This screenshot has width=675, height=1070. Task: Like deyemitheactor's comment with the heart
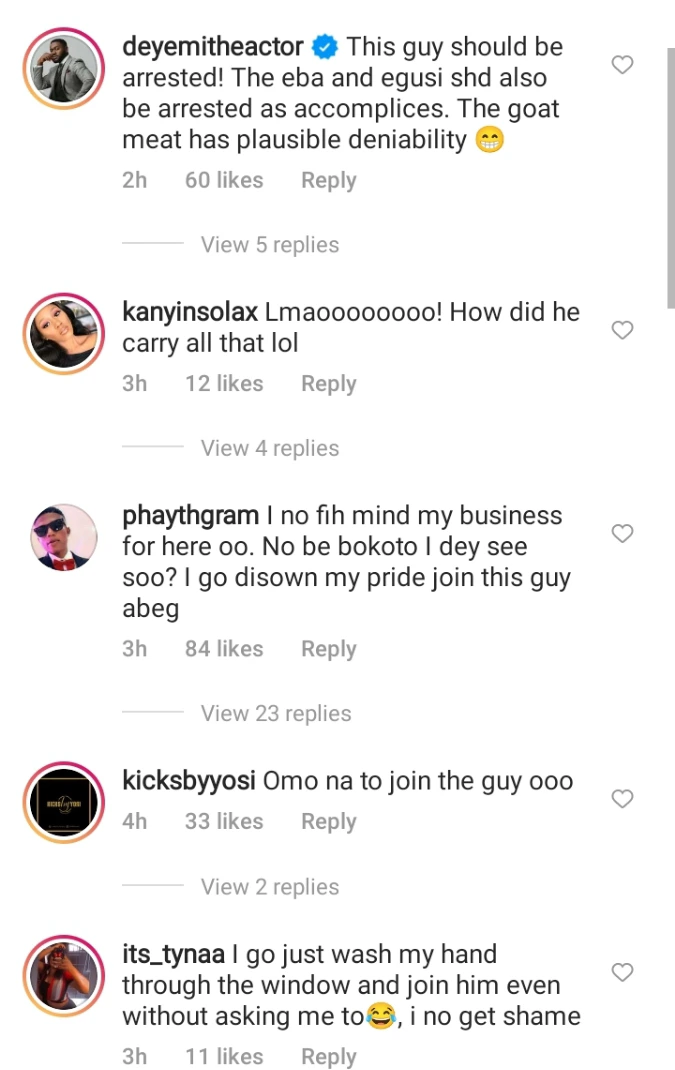(x=622, y=65)
